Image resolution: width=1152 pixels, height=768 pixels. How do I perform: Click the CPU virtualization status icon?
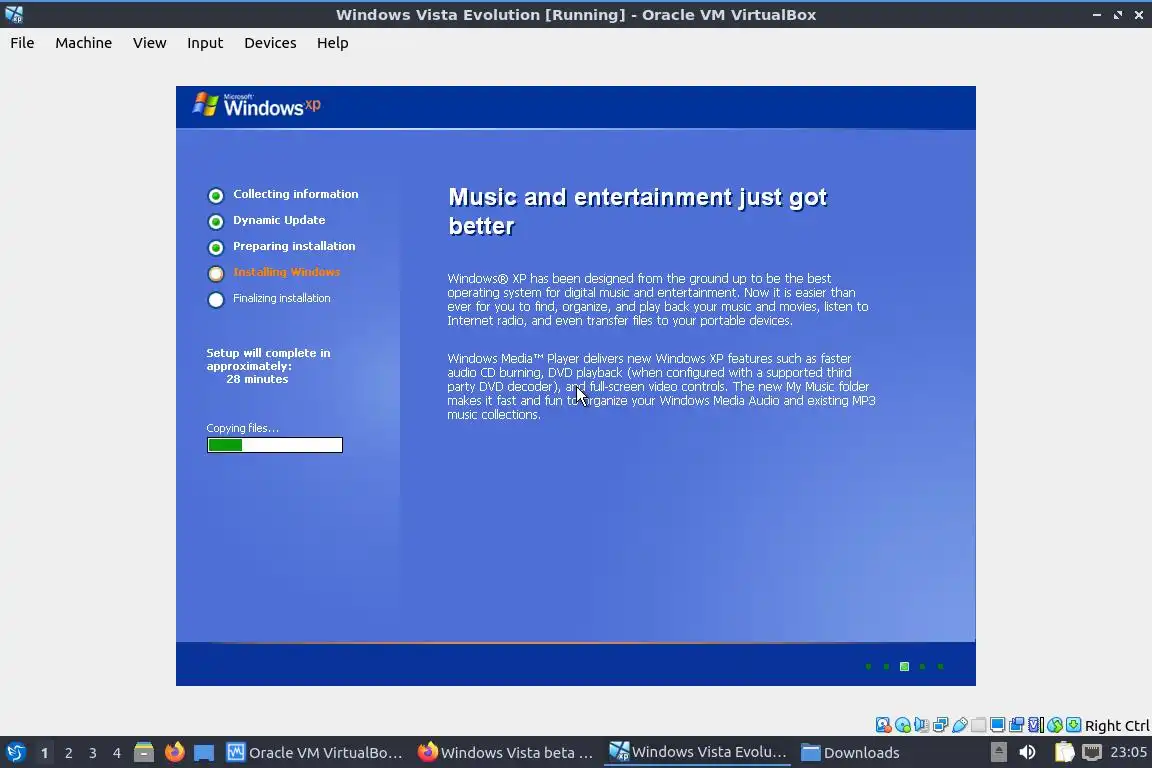(x=1035, y=725)
